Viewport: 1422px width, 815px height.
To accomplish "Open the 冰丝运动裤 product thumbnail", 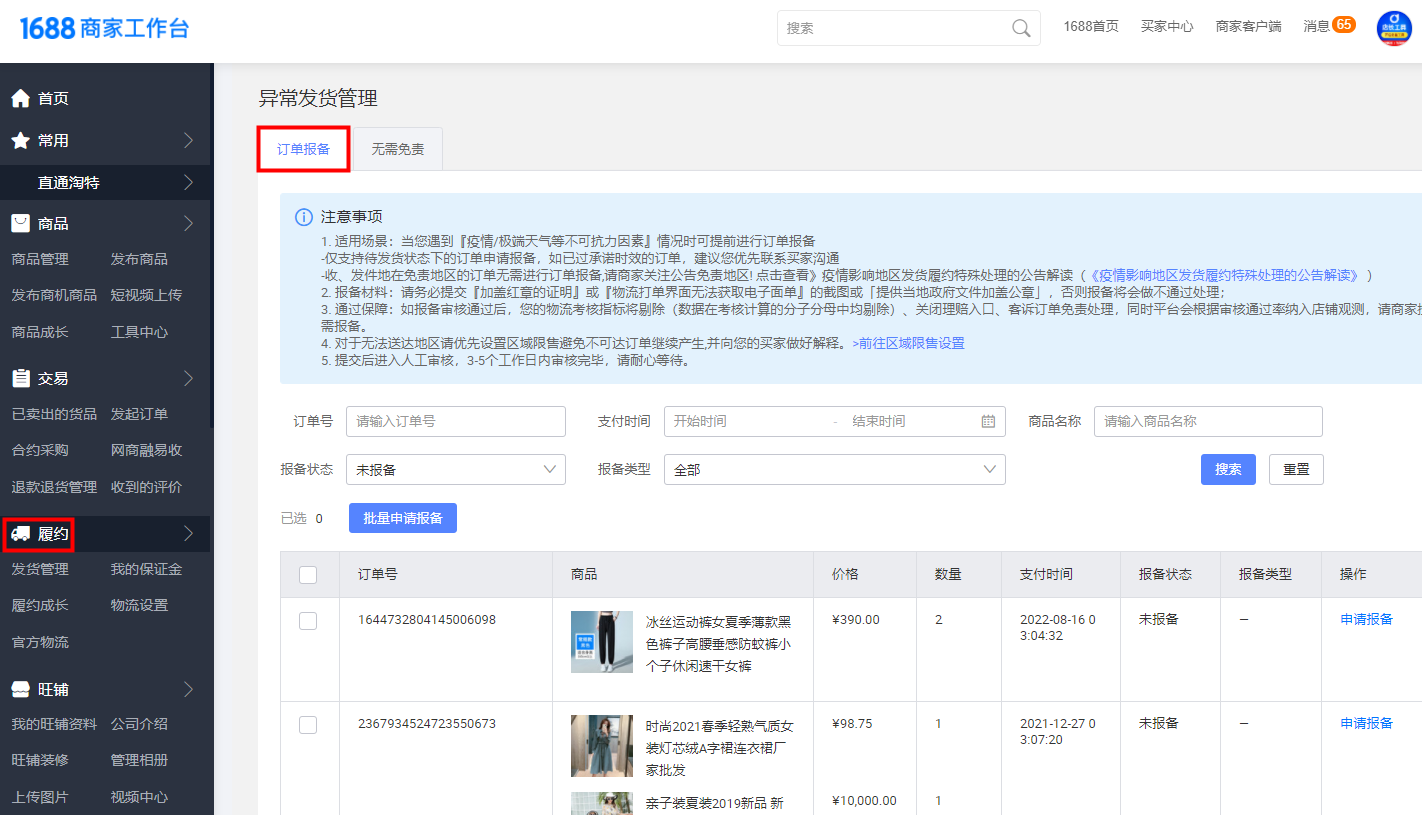I will 601,642.
